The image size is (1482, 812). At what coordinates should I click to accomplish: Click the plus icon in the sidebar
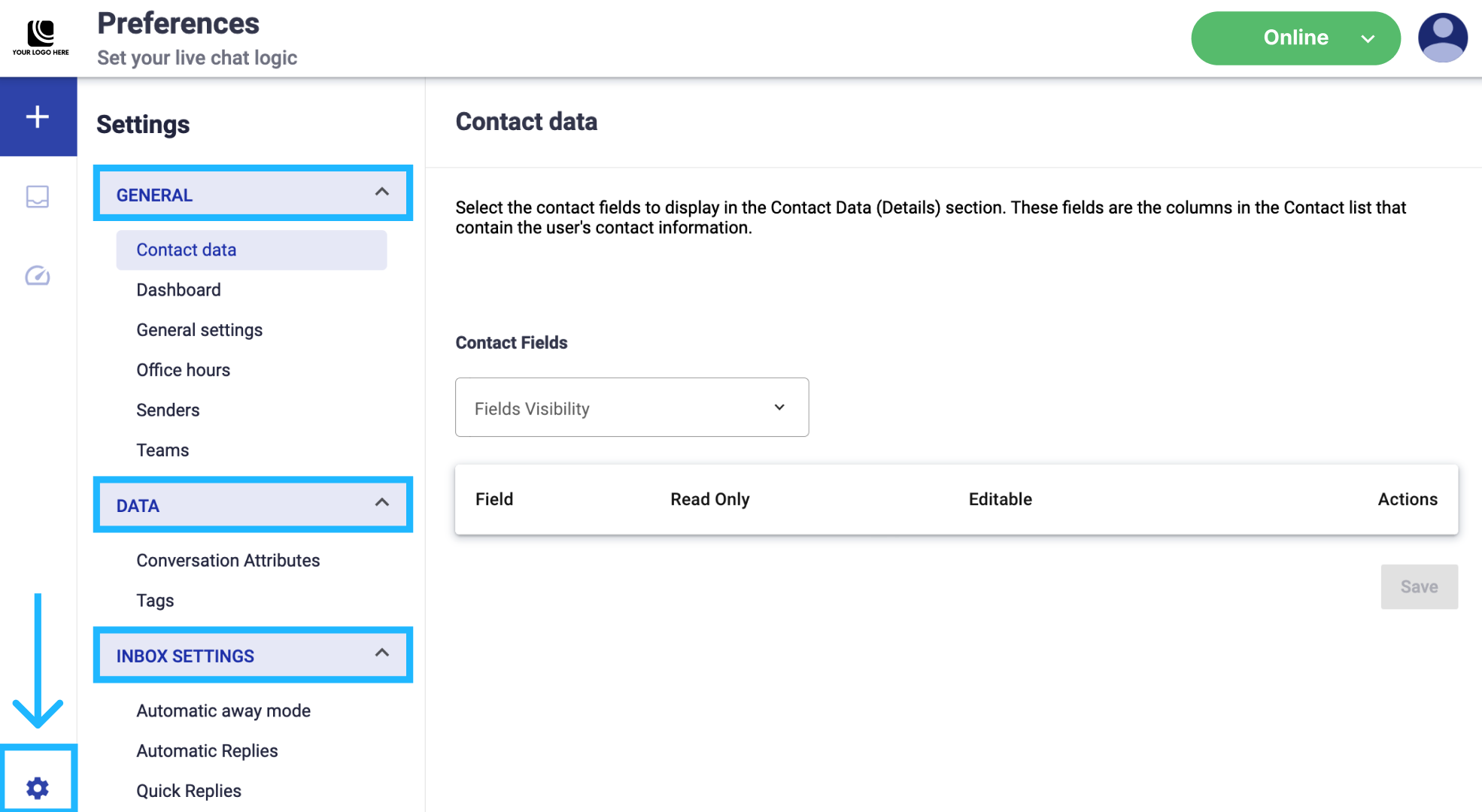pyautogui.click(x=38, y=117)
